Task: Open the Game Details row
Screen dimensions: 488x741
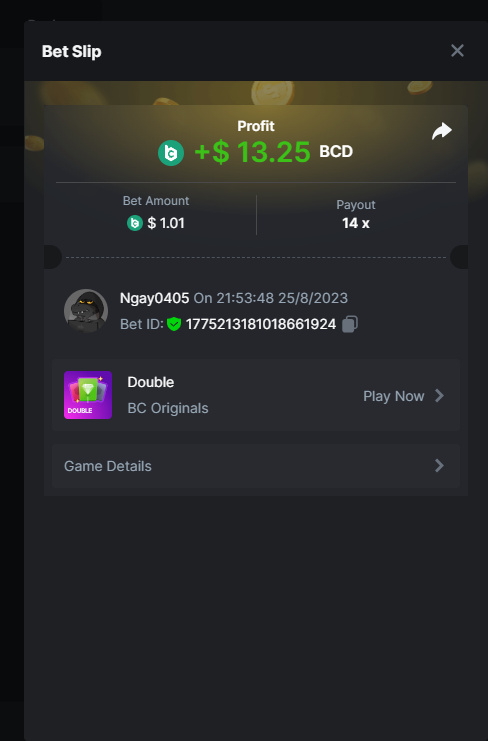Action: (x=256, y=466)
